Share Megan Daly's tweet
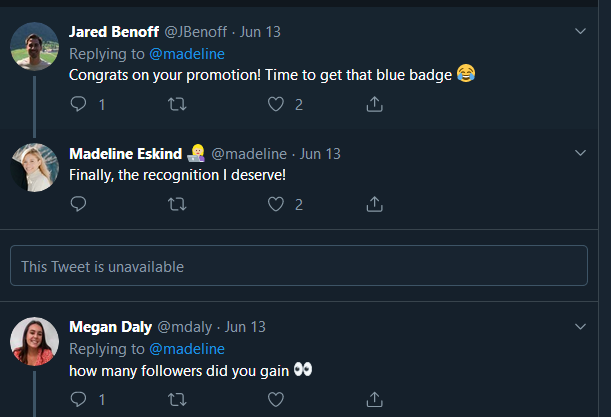Viewport: 611px width, 417px height. [375, 399]
